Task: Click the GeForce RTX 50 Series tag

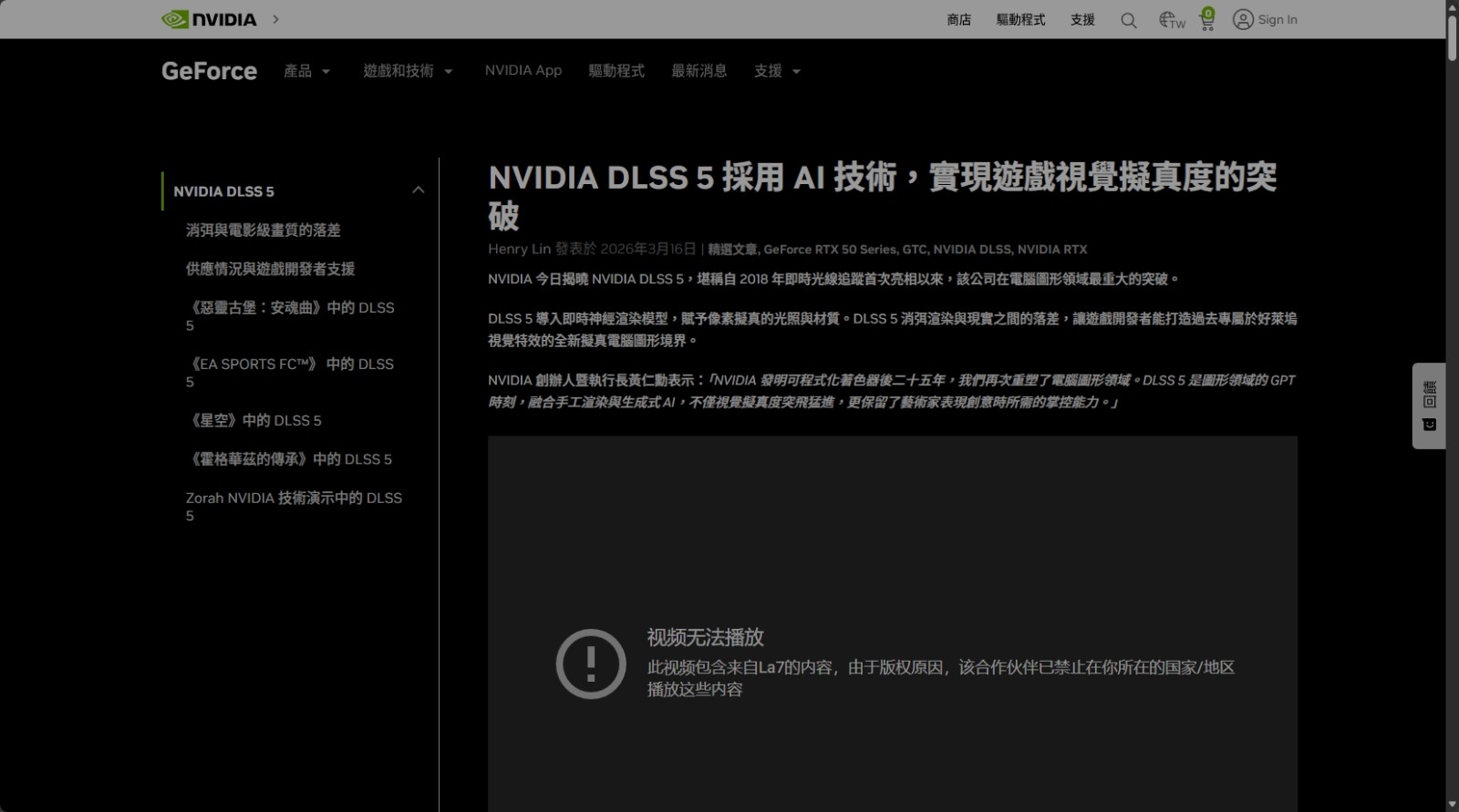Action: tap(829, 250)
